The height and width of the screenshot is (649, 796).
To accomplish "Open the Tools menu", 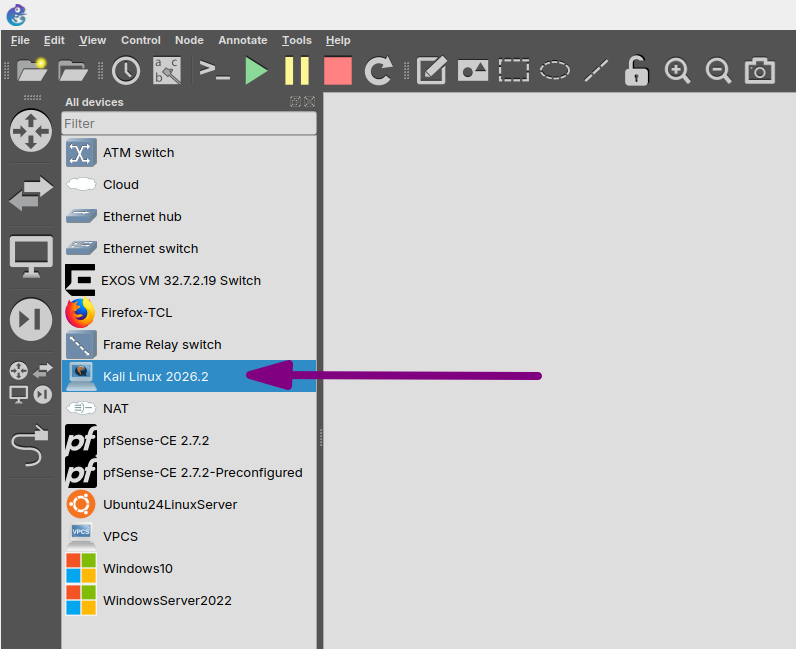I will 296,40.
